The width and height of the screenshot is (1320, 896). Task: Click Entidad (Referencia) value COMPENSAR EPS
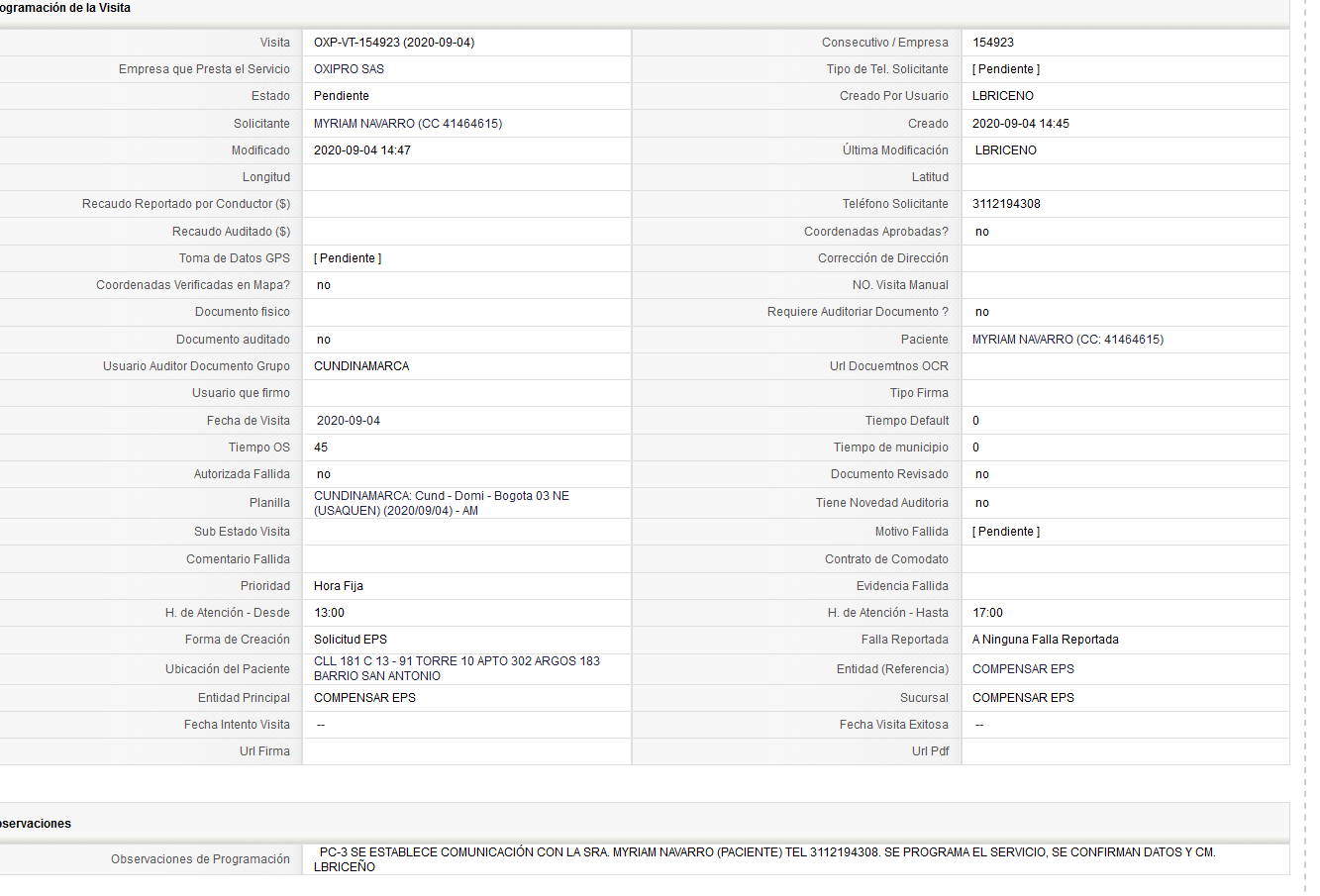pyautogui.click(x=1023, y=669)
